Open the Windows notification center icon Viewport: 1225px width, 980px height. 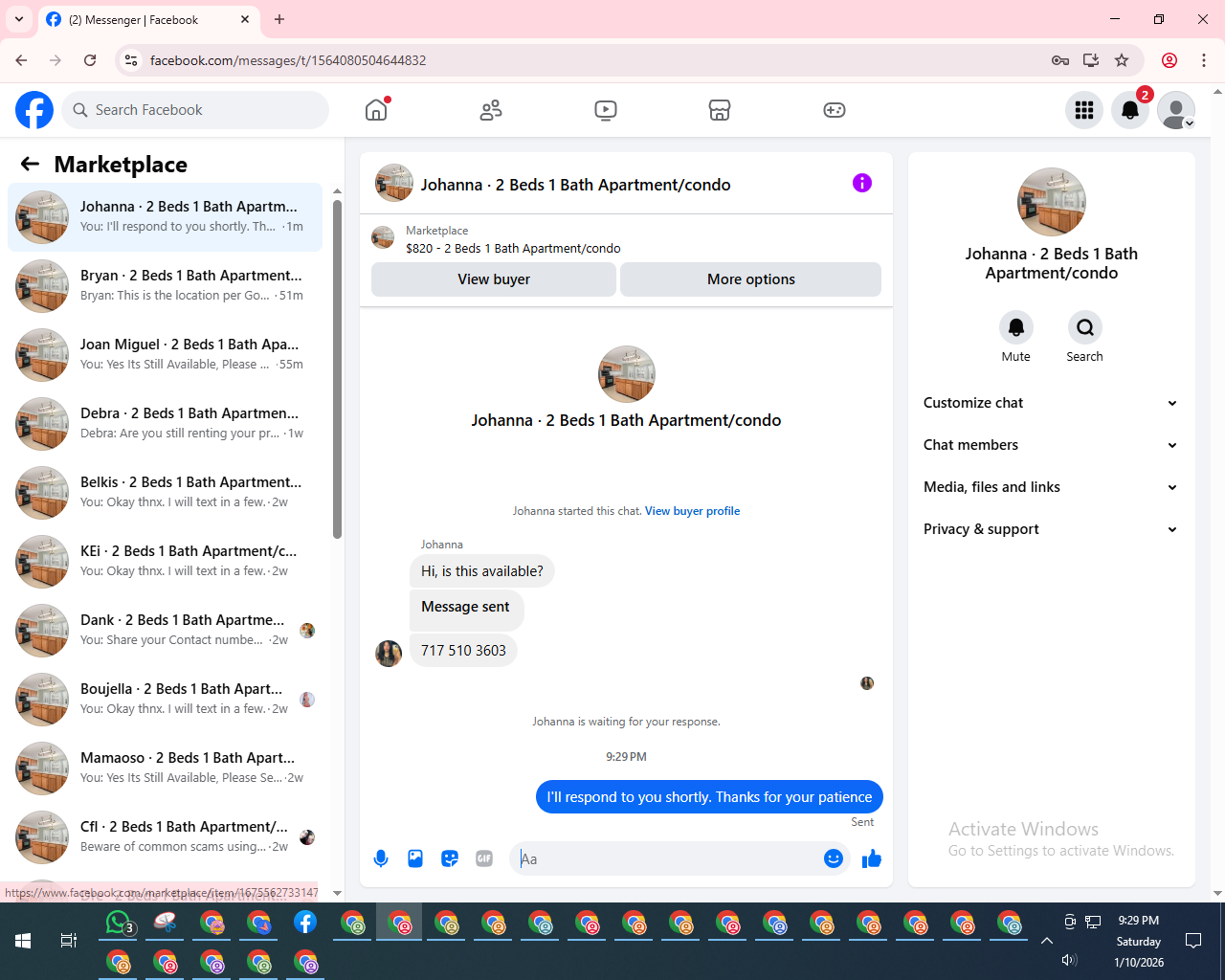(x=1193, y=941)
